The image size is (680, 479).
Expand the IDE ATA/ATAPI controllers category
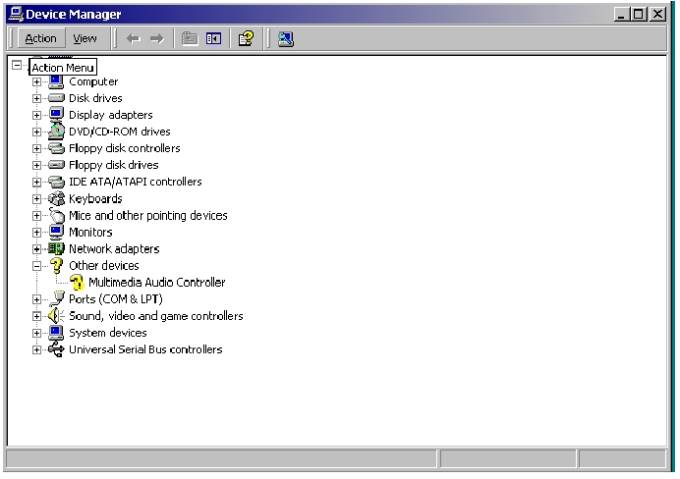pos(37,182)
